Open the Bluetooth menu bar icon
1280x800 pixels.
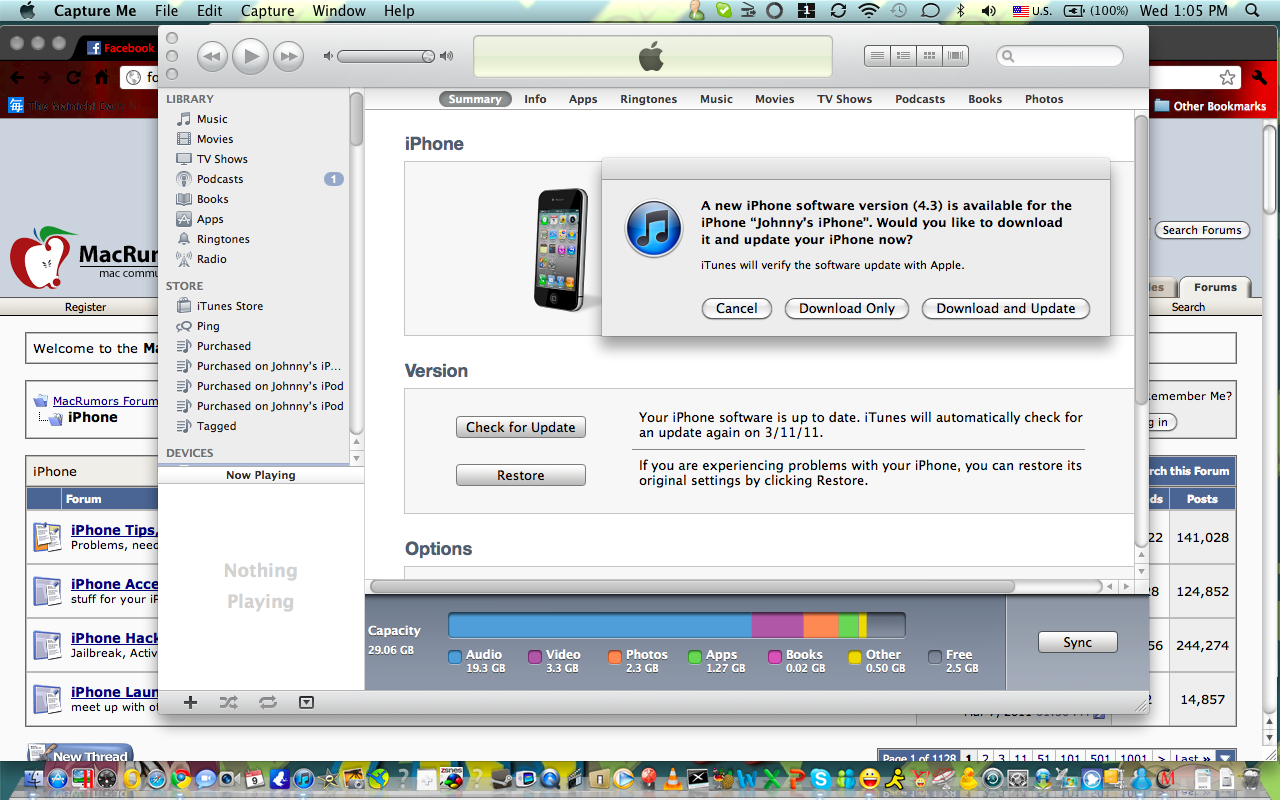(x=960, y=11)
